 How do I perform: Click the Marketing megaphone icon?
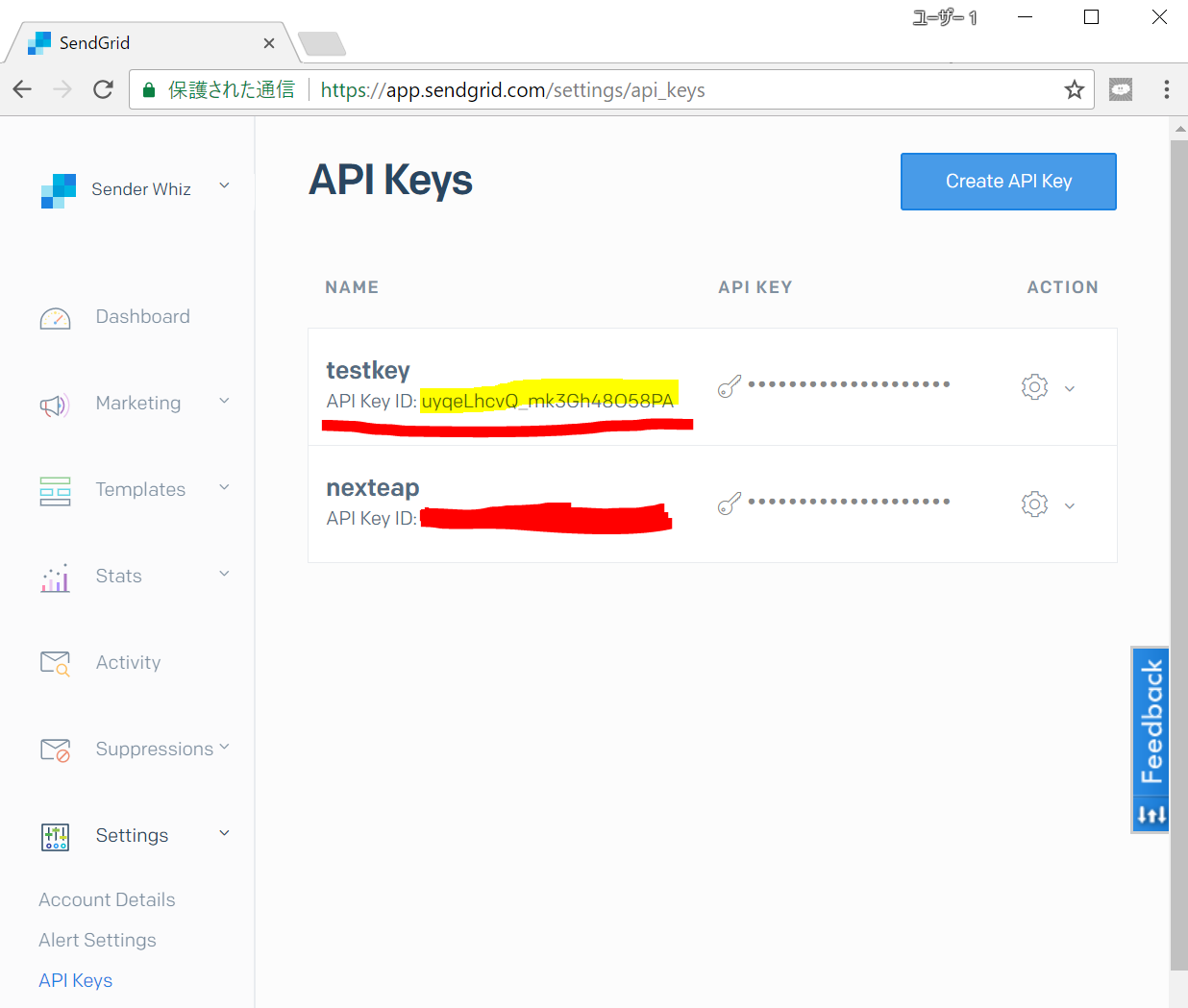click(55, 404)
